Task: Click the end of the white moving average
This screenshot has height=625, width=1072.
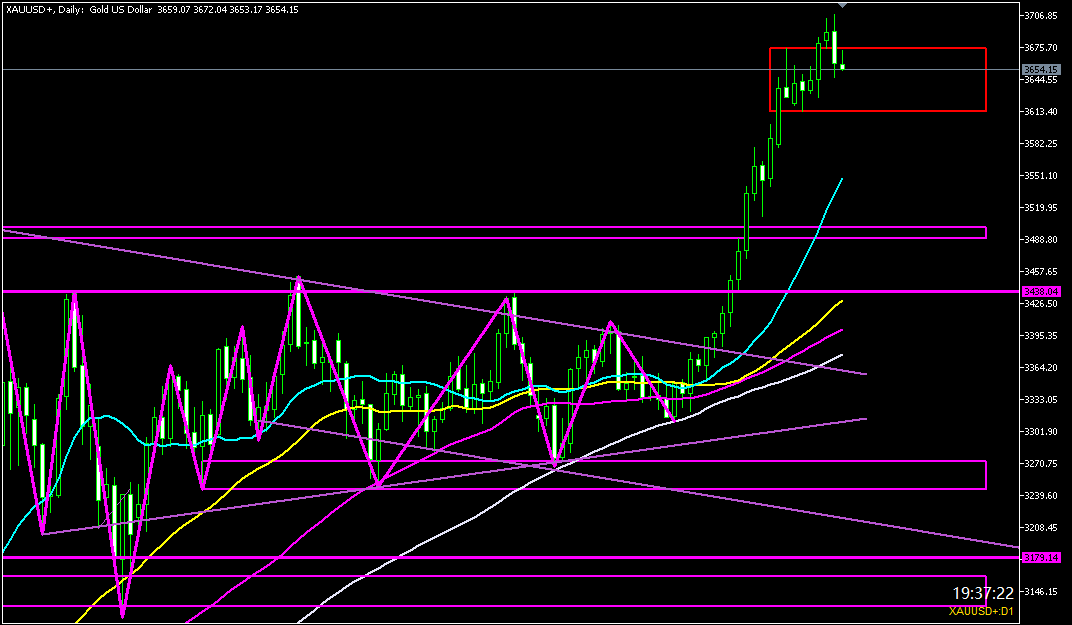Action: point(841,355)
